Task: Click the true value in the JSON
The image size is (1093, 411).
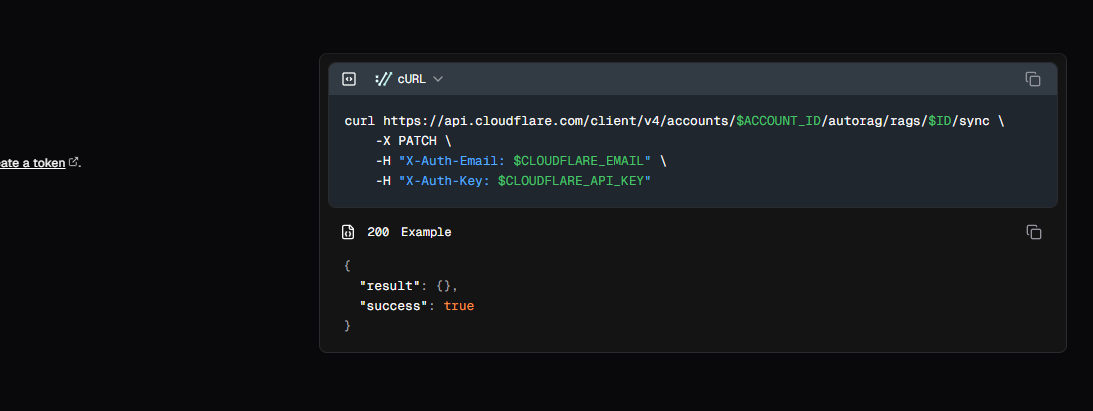Action: coord(459,306)
